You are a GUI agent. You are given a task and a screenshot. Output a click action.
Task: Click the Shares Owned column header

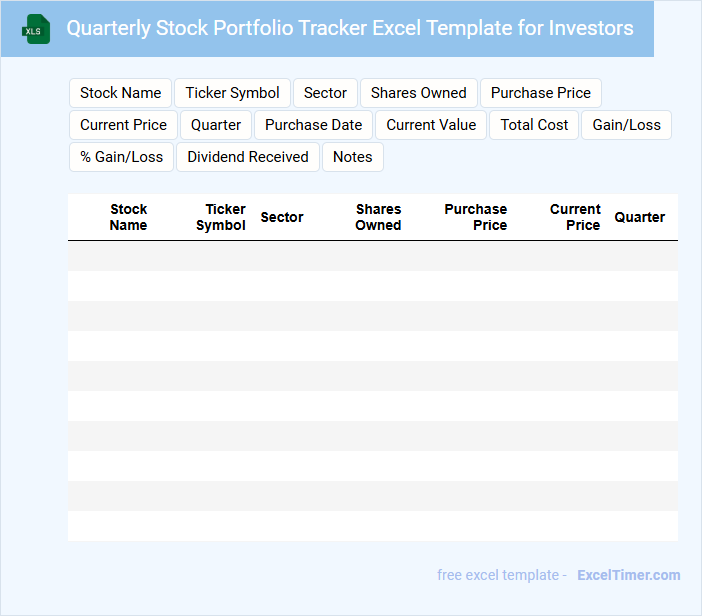pyautogui.click(x=378, y=217)
